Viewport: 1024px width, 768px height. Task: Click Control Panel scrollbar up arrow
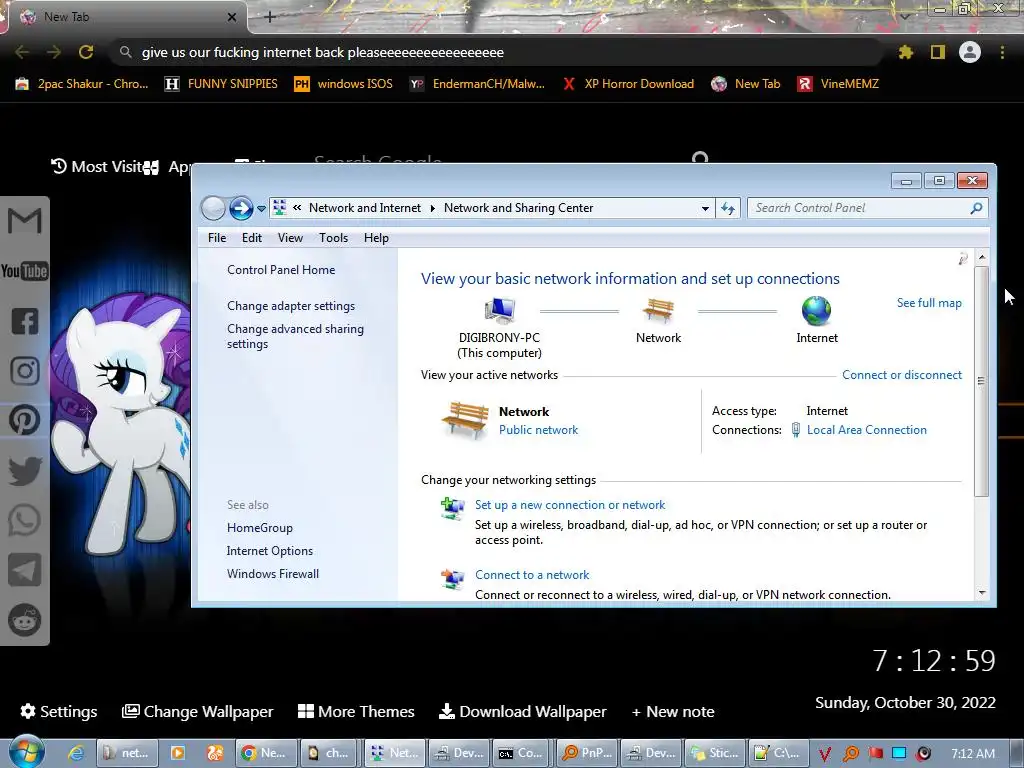point(982,257)
